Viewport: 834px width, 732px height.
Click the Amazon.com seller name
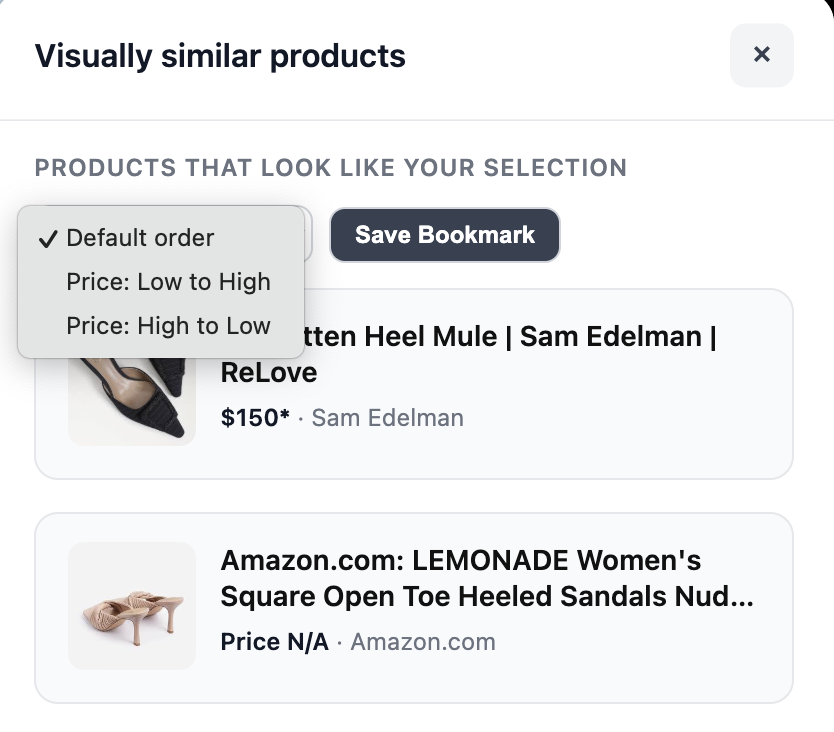tap(422, 642)
